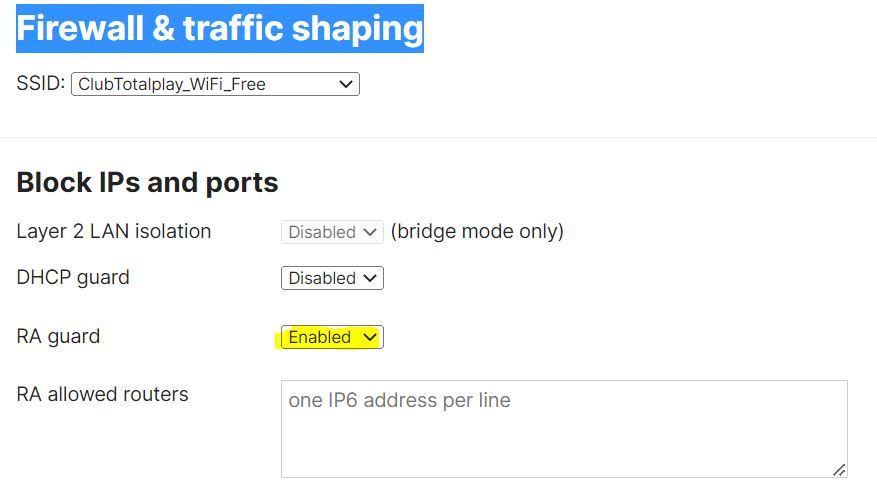Click the SSID label
This screenshot has height=498, width=877.
click(x=41, y=83)
